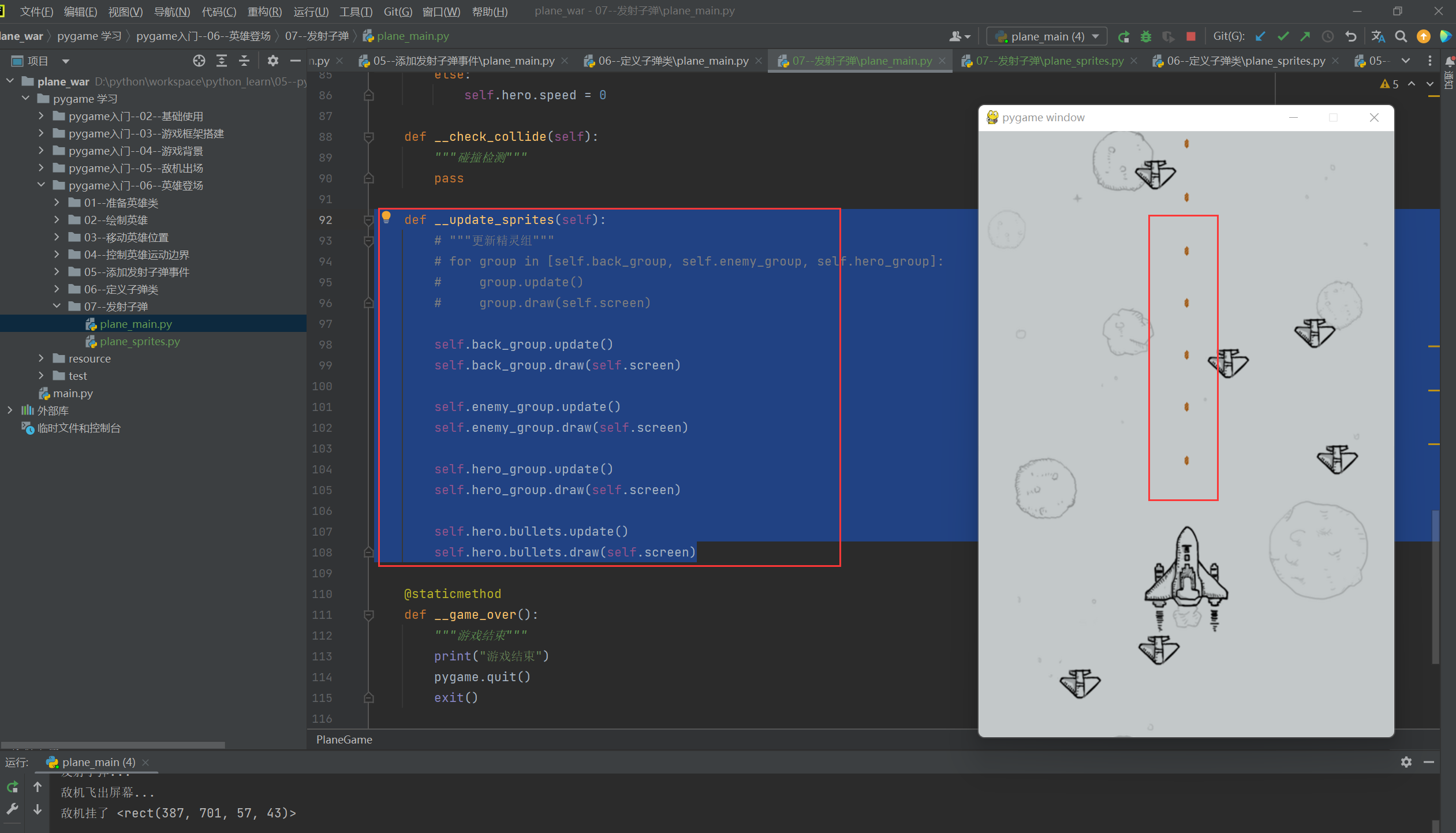Click the editor vertical scrollbar thumb

(x=1435, y=587)
